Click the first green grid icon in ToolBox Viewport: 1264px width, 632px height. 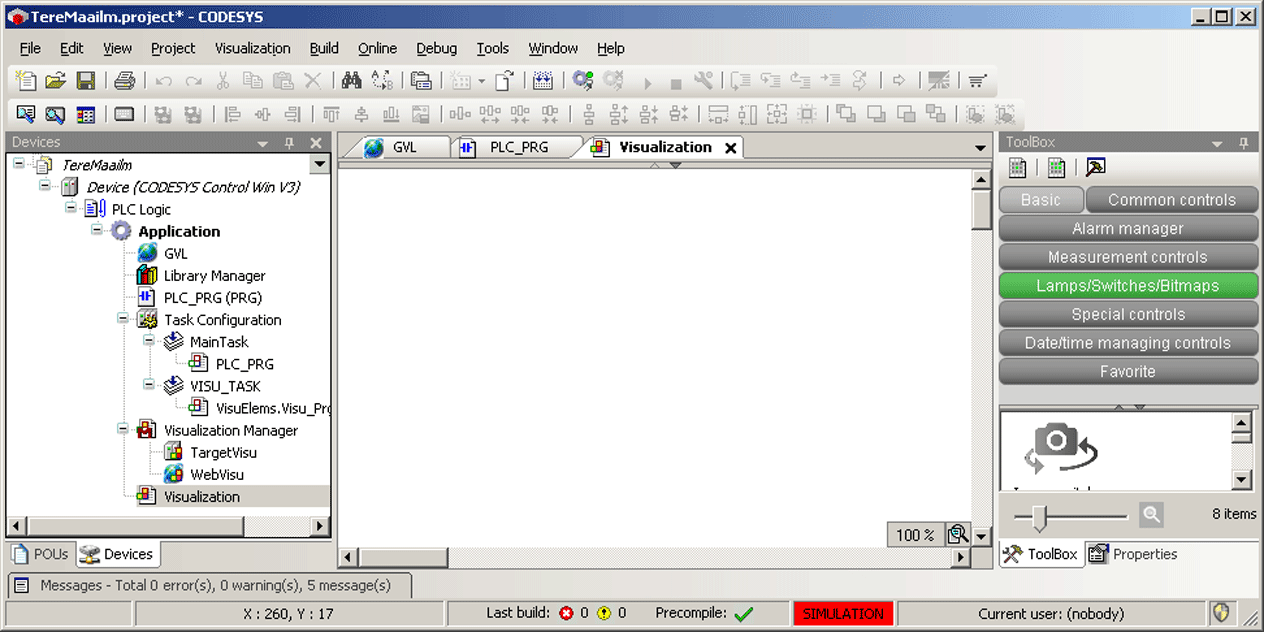tap(1017, 167)
